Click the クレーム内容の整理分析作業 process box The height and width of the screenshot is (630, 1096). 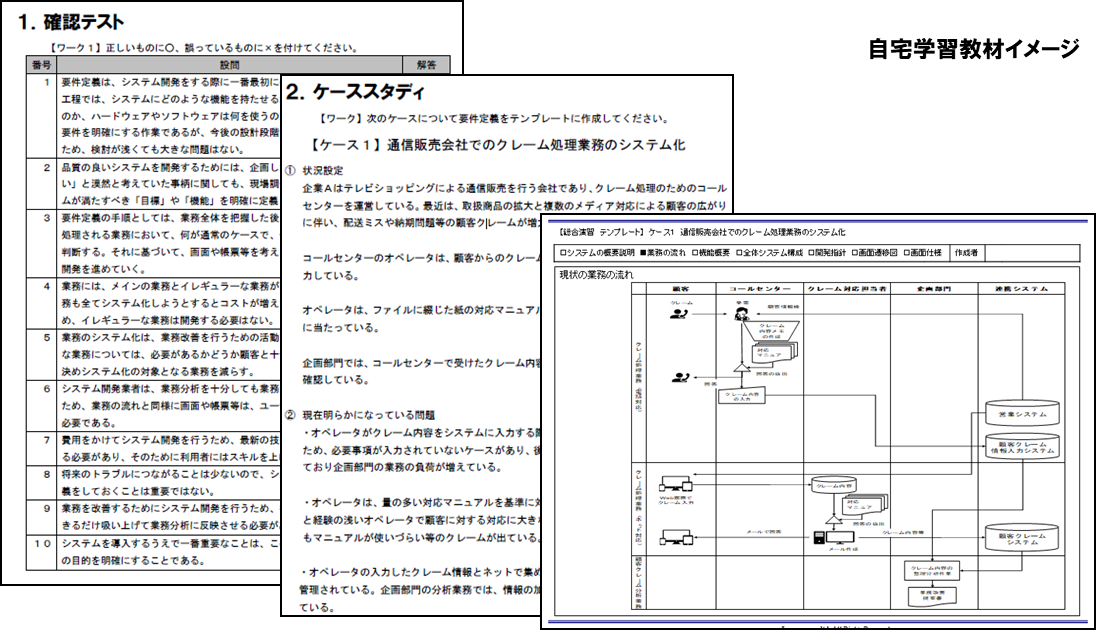pos(931,571)
